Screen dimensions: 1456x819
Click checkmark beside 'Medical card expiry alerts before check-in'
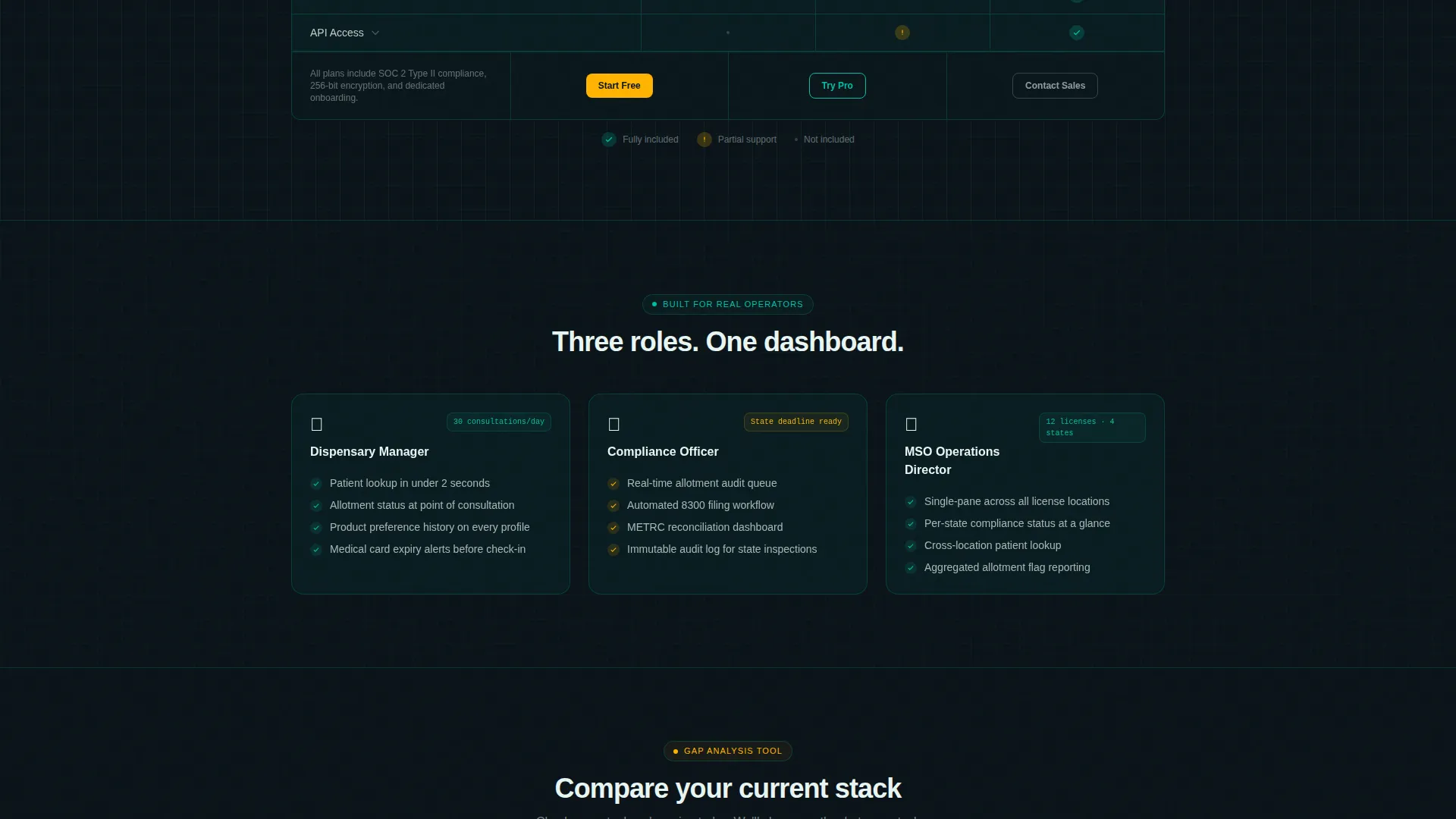[x=316, y=550]
